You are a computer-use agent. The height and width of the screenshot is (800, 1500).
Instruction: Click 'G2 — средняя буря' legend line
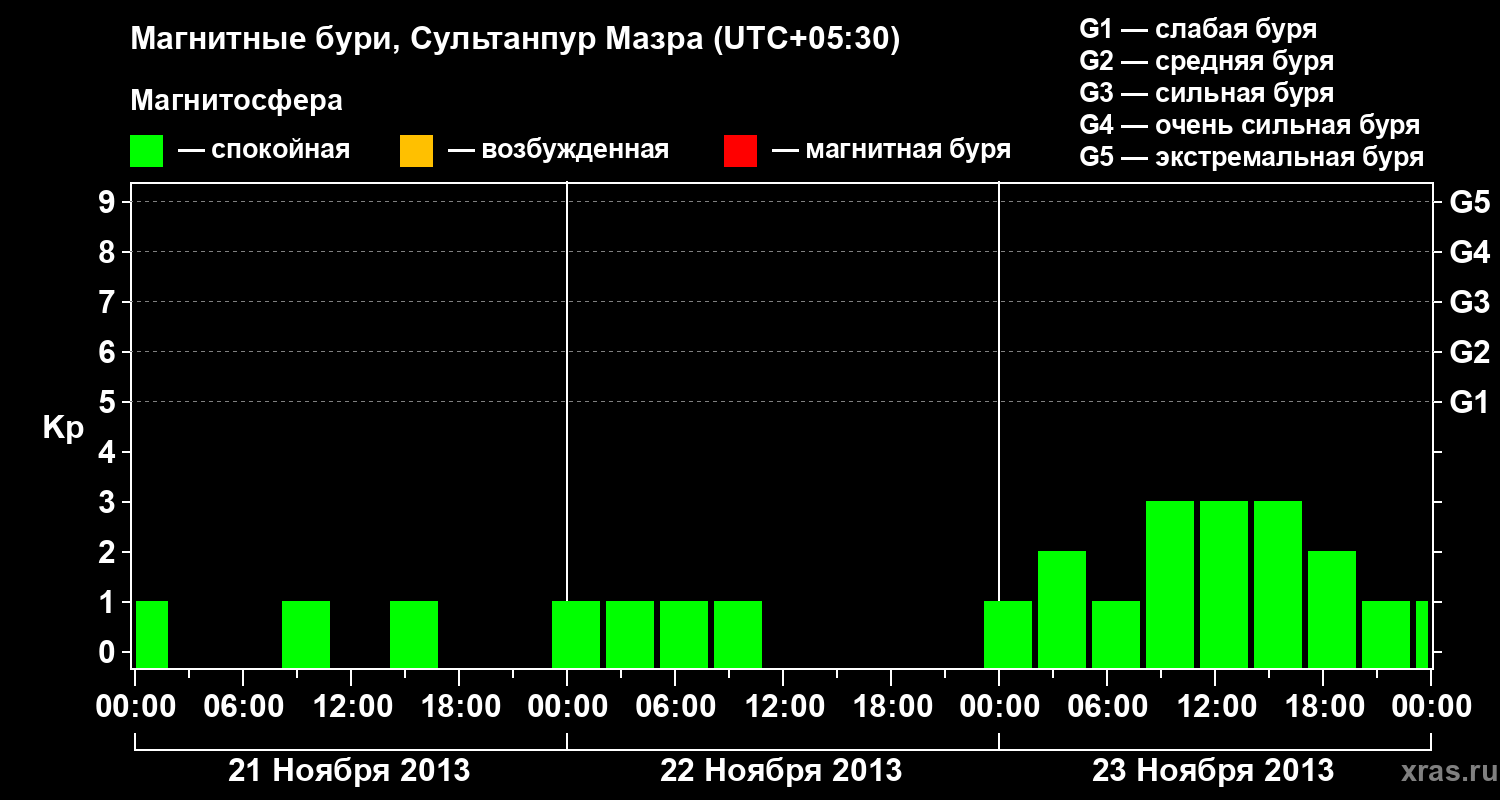point(1207,61)
